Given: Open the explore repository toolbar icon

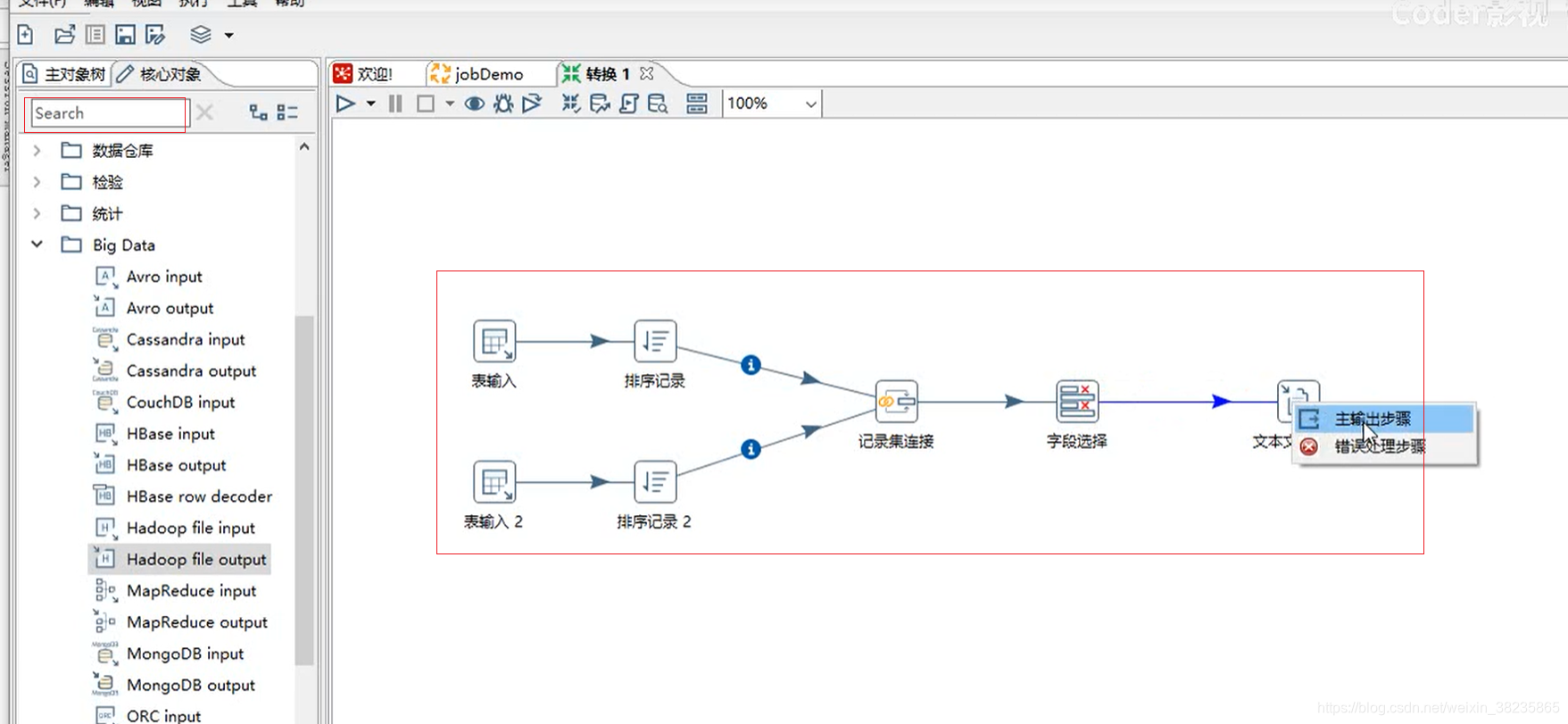Looking at the screenshot, I should (x=95, y=35).
